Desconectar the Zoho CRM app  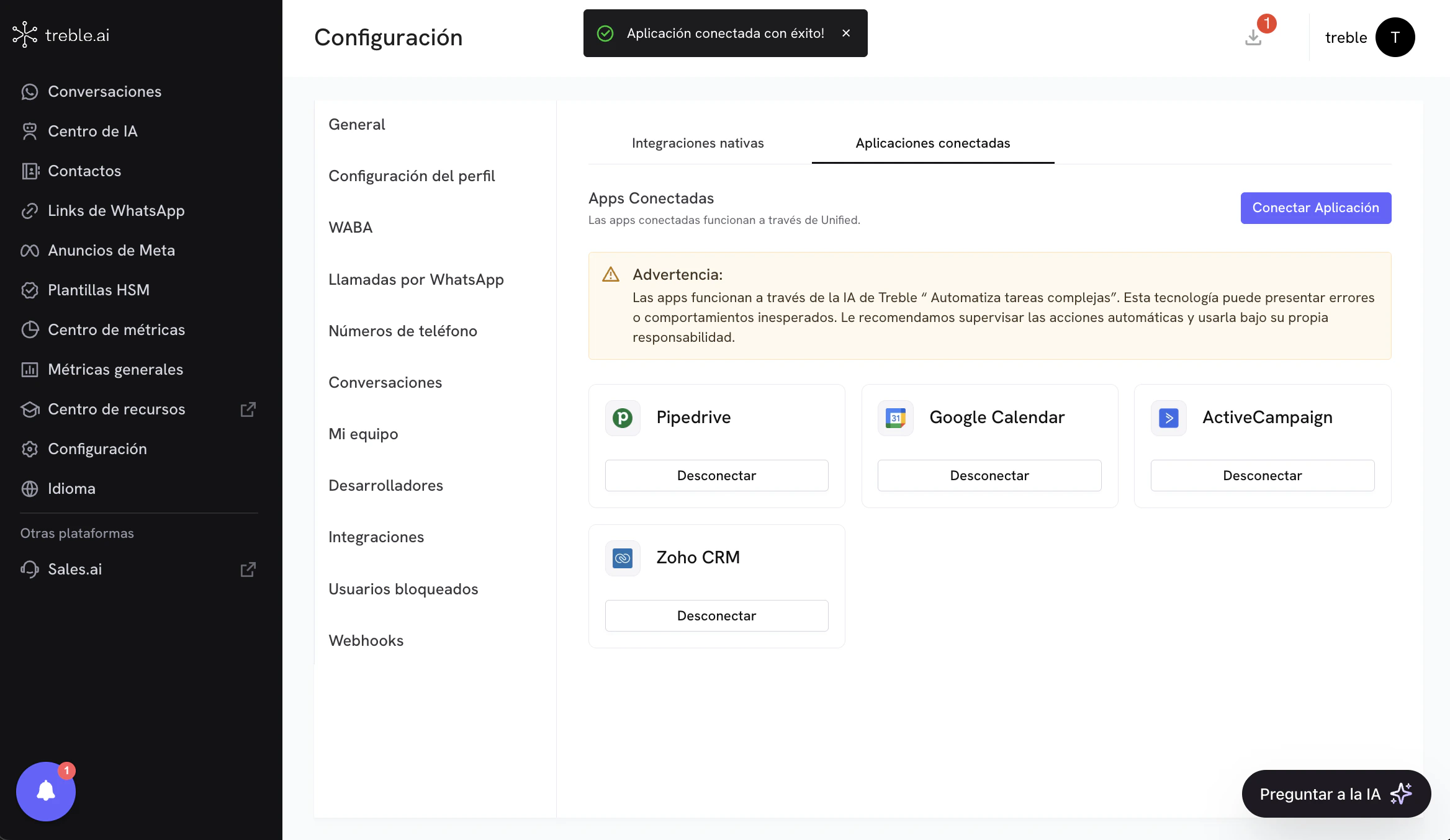click(716, 615)
